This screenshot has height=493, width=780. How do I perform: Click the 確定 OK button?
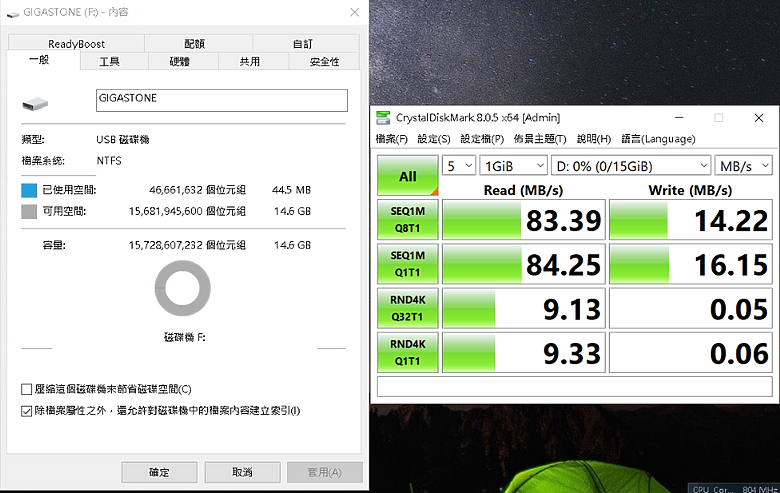[x=159, y=472]
